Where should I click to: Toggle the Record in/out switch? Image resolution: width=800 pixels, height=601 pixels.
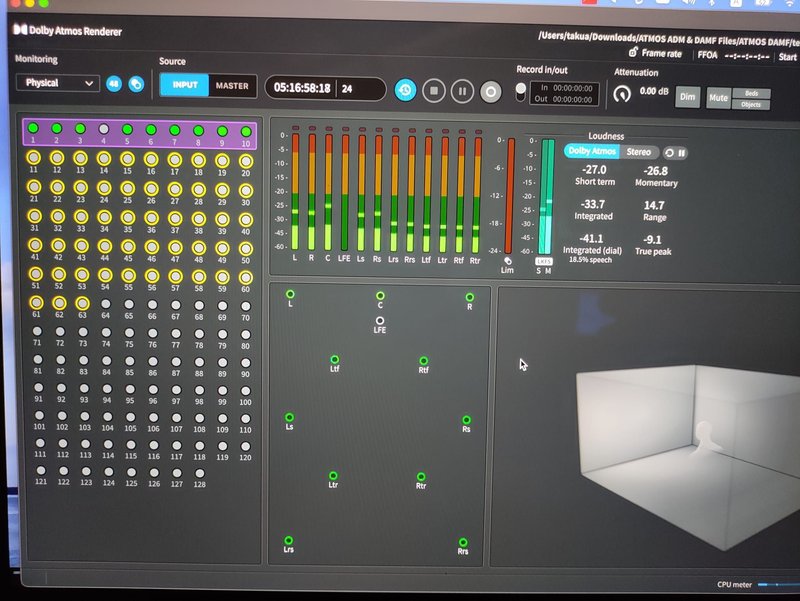pos(521,92)
